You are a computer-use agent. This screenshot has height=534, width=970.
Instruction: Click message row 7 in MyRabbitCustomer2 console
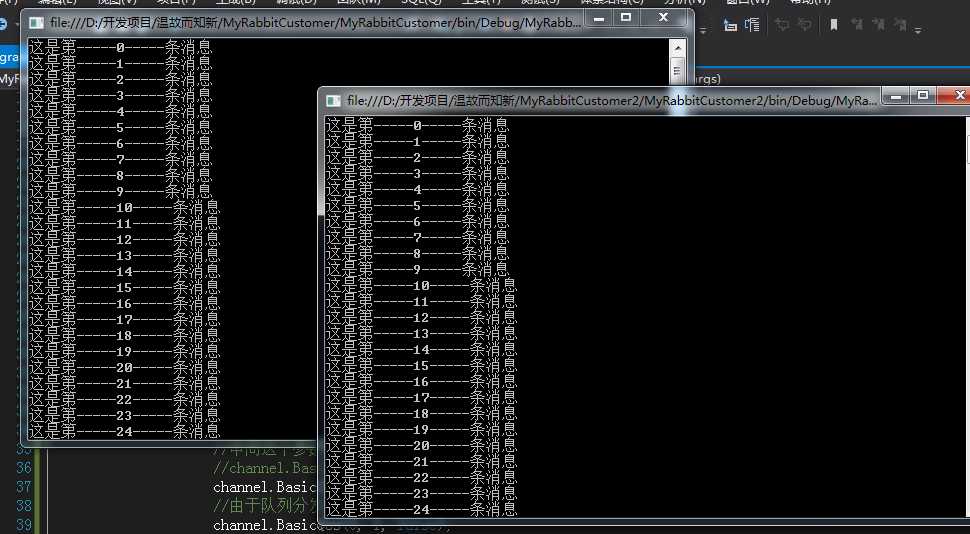coord(417,237)
